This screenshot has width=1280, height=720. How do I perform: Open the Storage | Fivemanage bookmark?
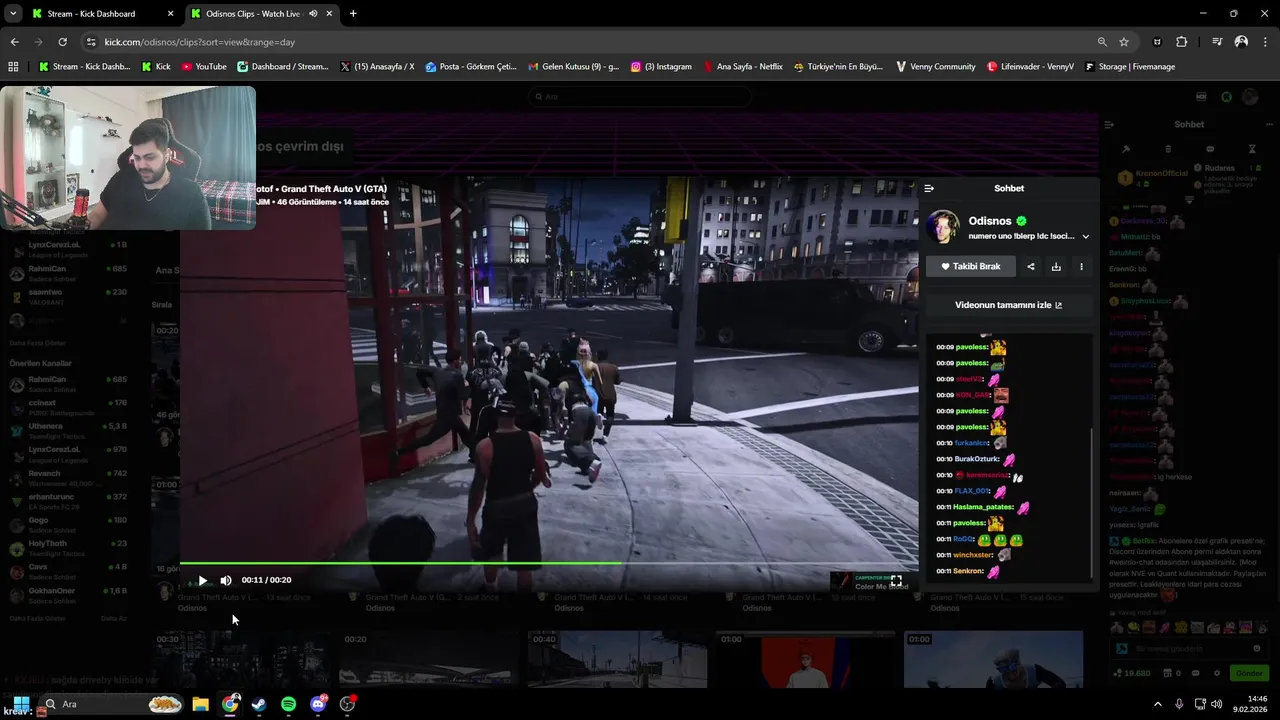click(x=1130, y=67)
